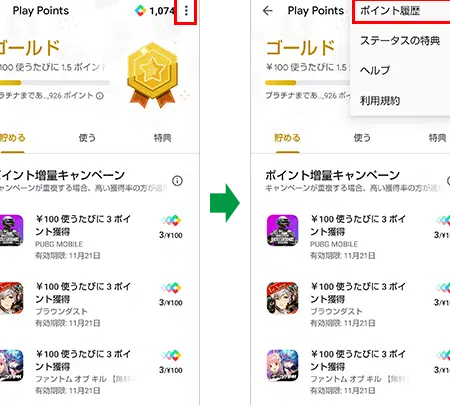Tap the gold star medal badge
450x405 pixels.
[x=153, y=75]
